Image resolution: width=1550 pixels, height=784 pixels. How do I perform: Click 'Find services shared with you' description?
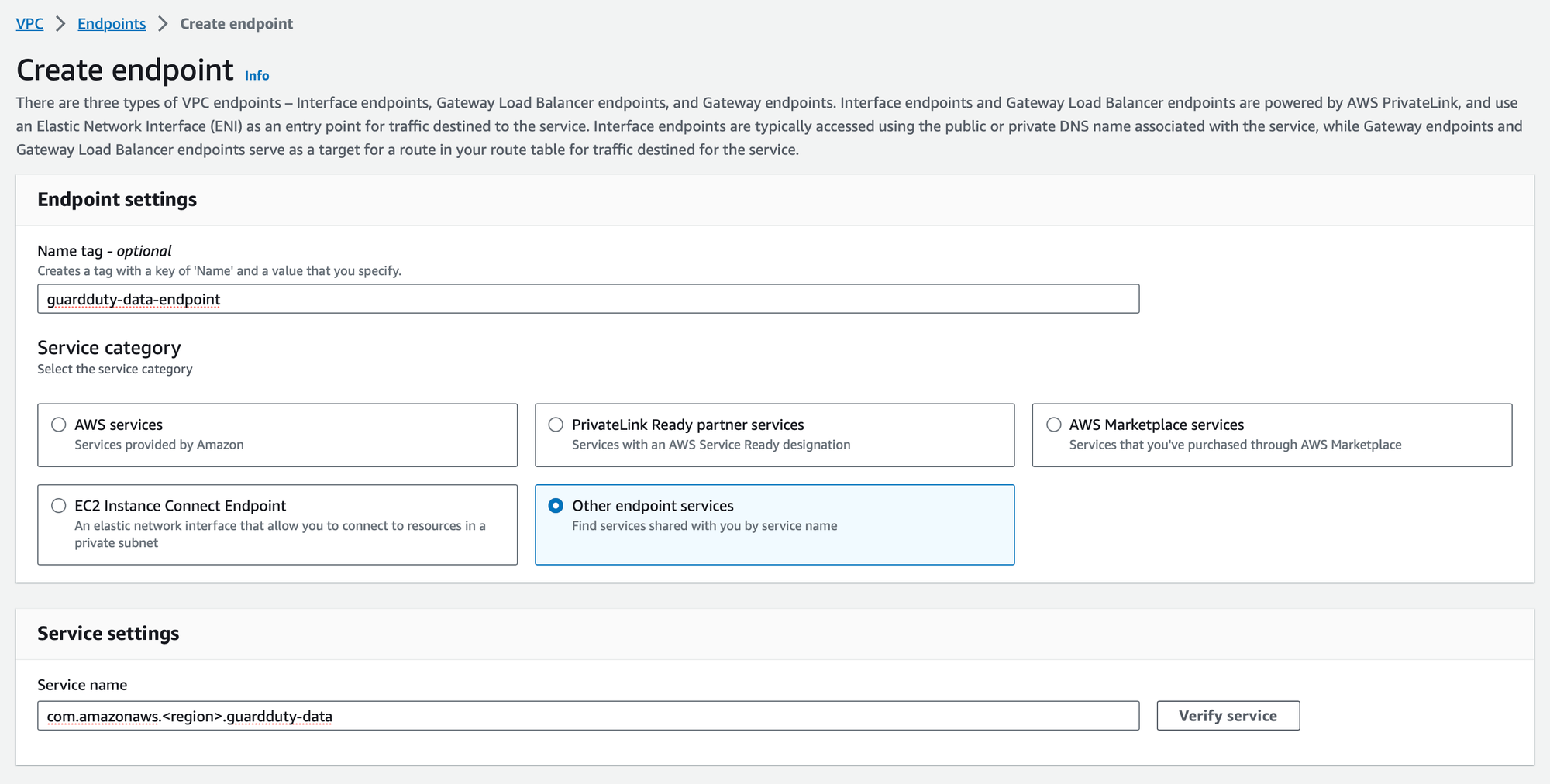click(x=704, y=525)
